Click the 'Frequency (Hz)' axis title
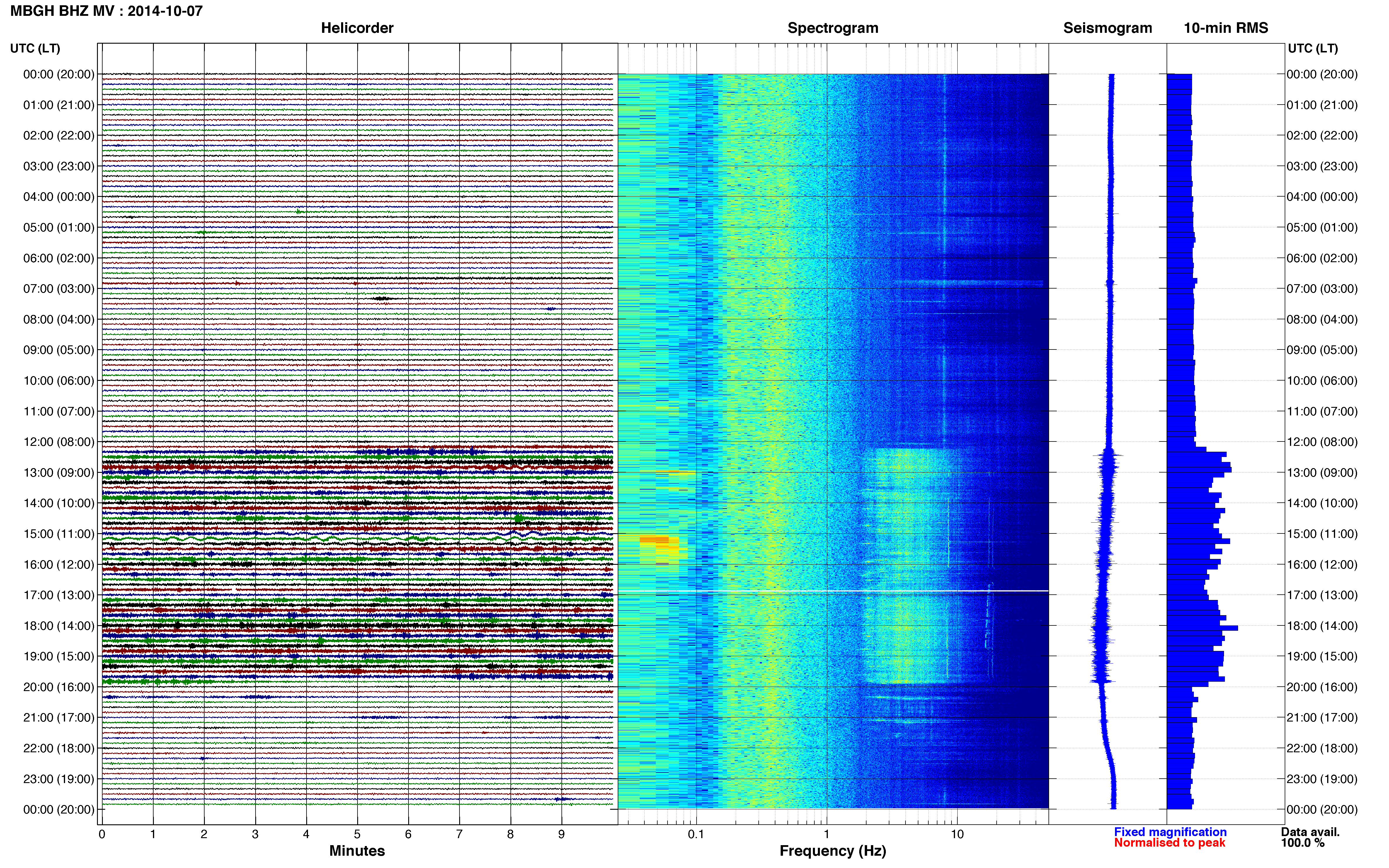This screenshot has height=868, width=1389. click(x=833, y=851)
